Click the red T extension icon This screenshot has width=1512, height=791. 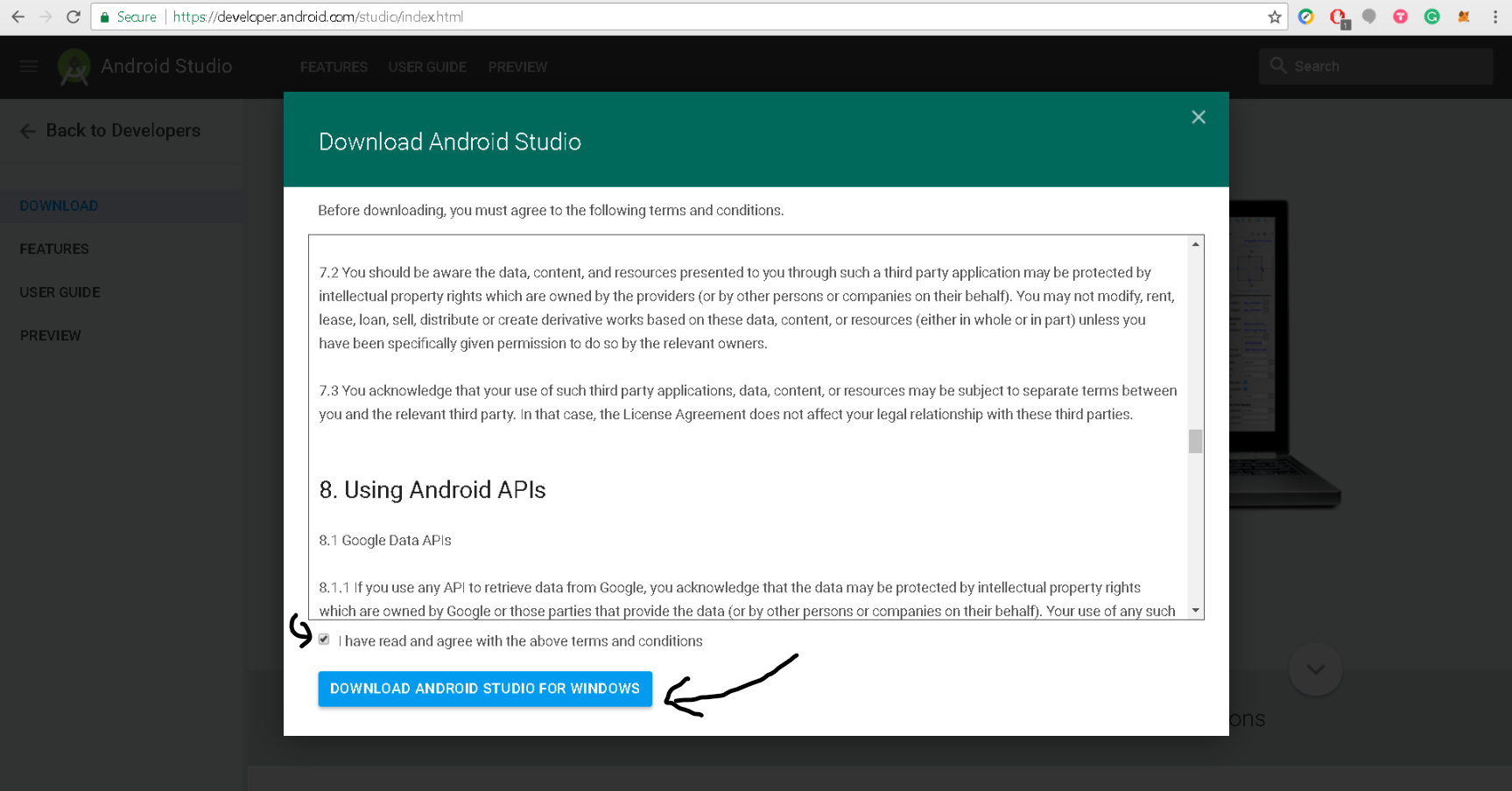click(1401, 17)
